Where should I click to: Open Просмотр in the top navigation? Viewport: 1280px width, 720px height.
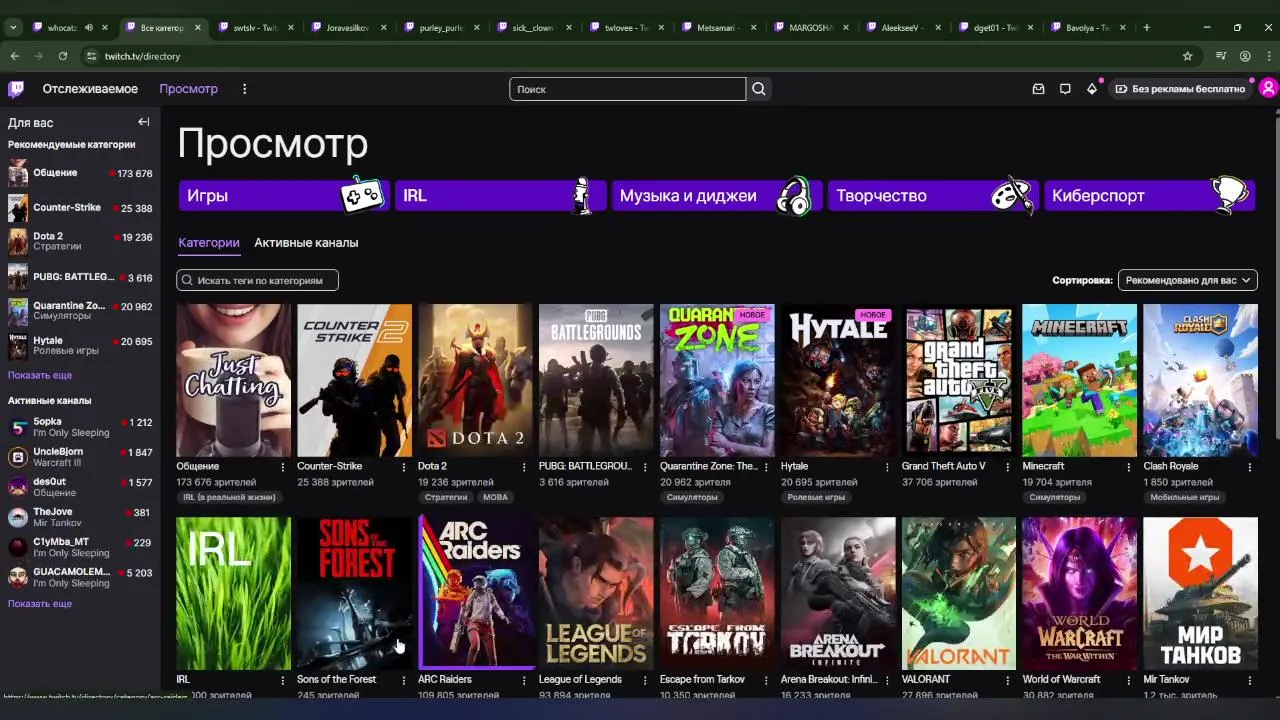(188, 89)
